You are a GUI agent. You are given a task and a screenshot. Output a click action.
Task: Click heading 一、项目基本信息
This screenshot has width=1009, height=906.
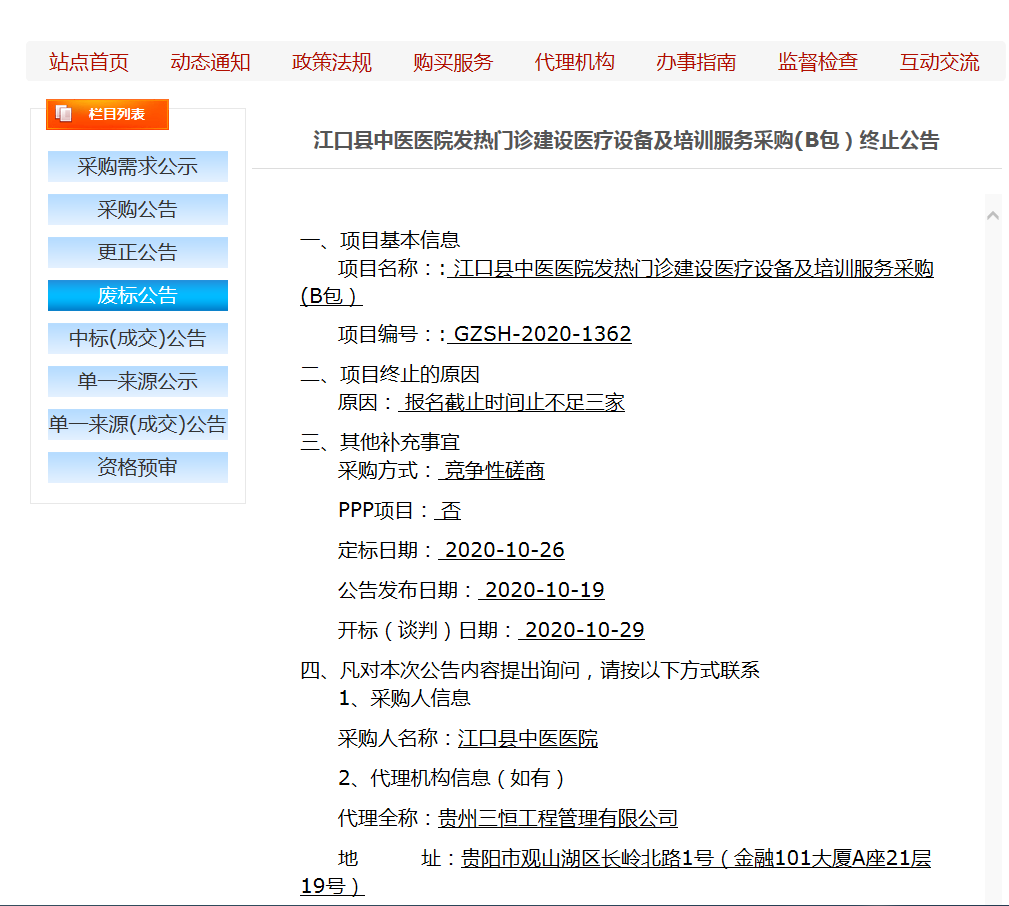[380, 240]
